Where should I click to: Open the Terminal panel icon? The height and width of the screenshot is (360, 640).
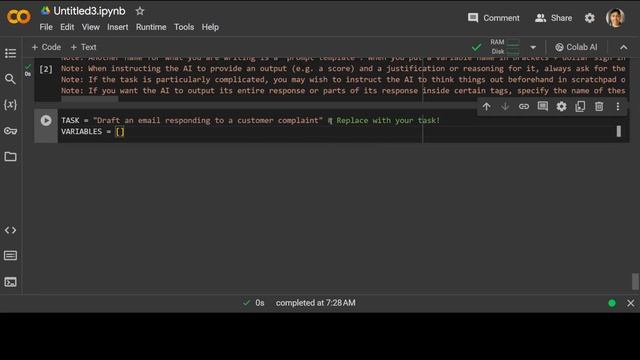click(11, 282)
